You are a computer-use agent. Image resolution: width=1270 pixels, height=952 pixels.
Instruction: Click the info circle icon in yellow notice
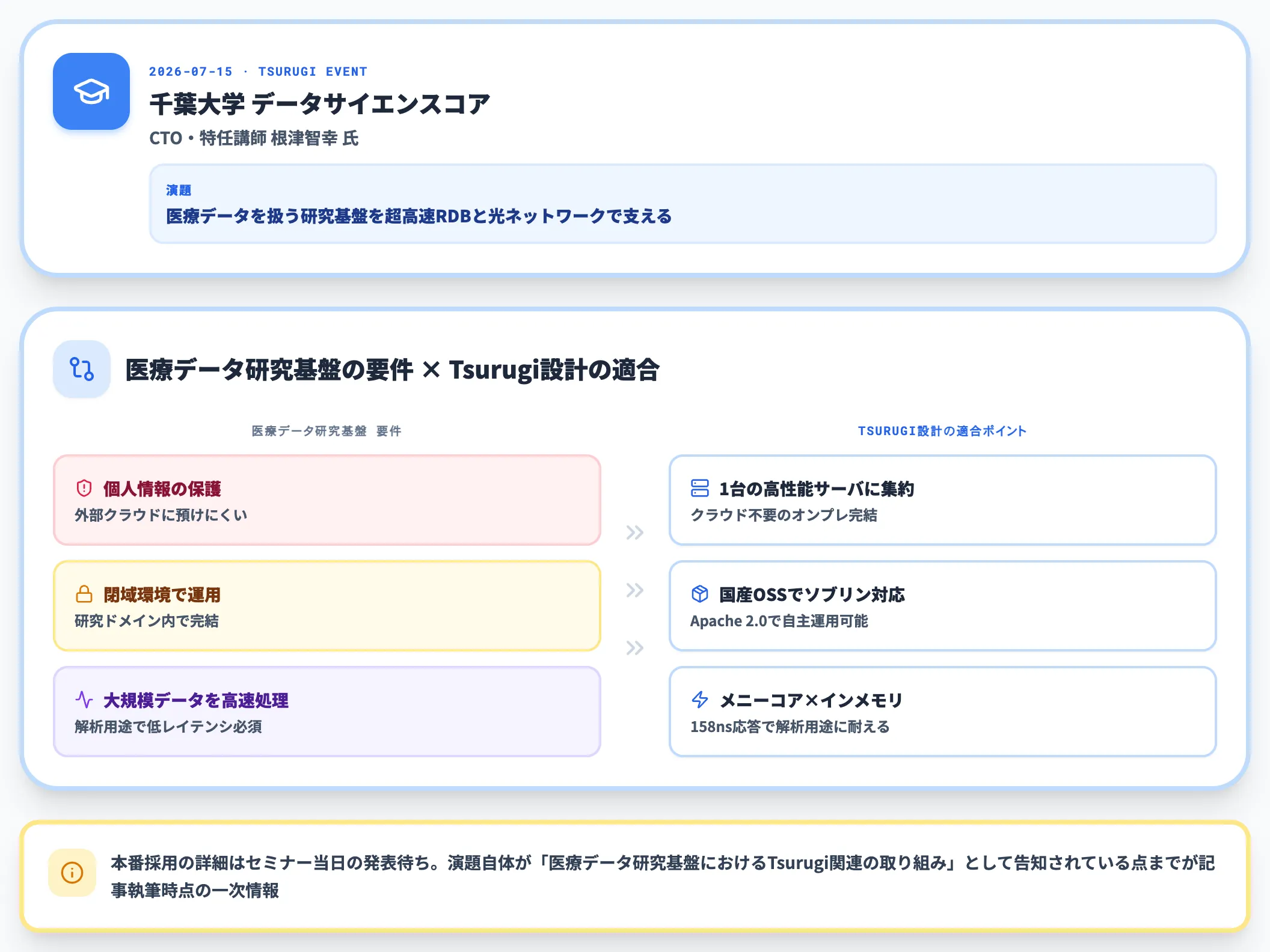point(72,872)
